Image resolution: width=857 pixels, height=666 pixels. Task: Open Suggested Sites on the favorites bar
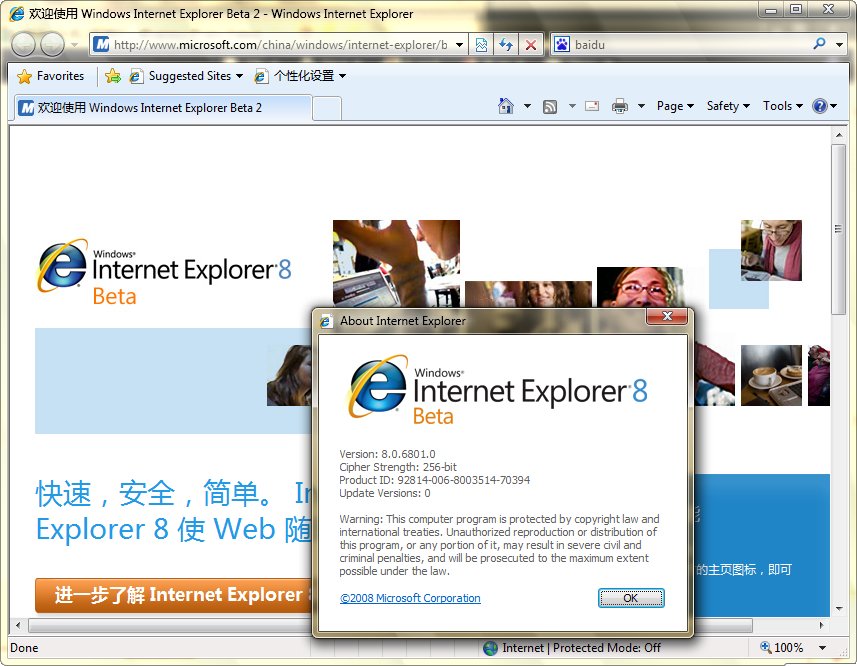point(186,76)
